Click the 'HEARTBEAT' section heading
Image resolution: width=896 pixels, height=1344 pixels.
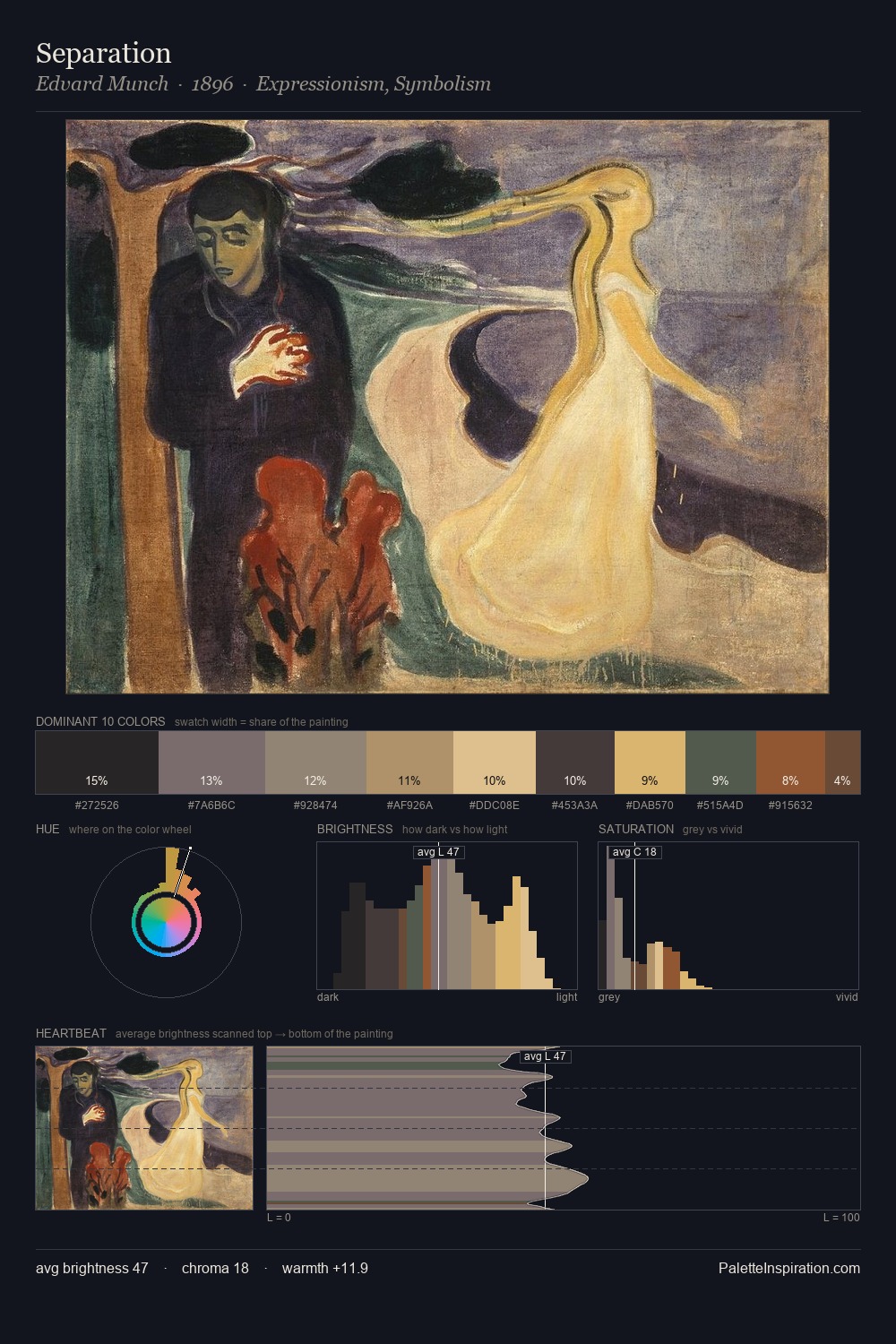pyautogui.click(x=71, y=1033)
